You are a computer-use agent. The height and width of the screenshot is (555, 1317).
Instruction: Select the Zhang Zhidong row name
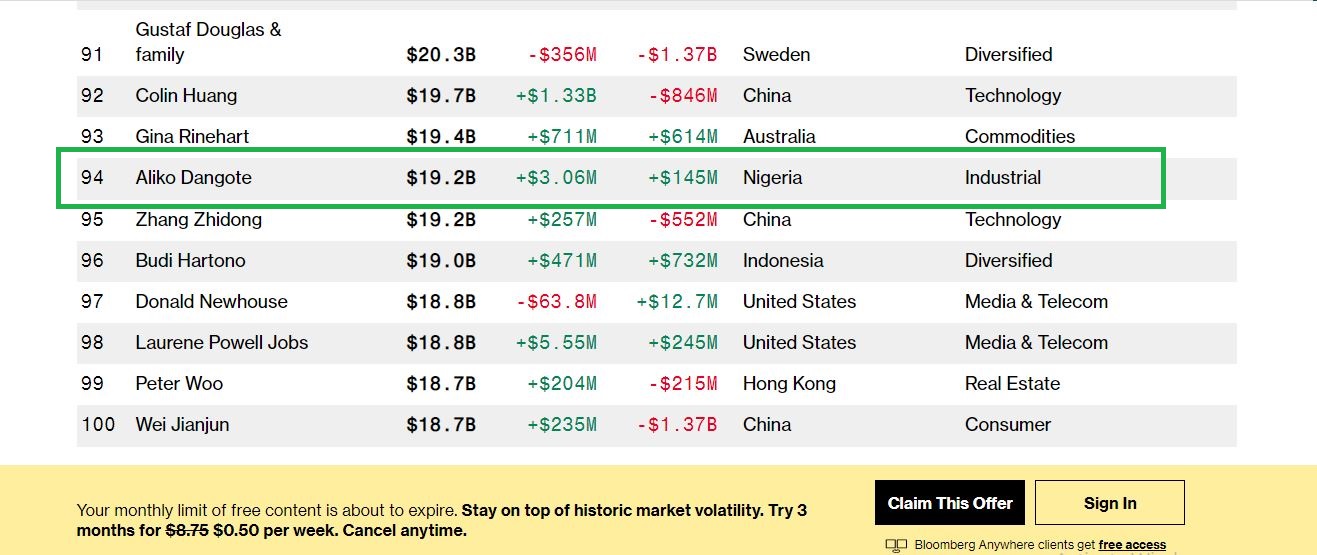click(x=198, y=219)
